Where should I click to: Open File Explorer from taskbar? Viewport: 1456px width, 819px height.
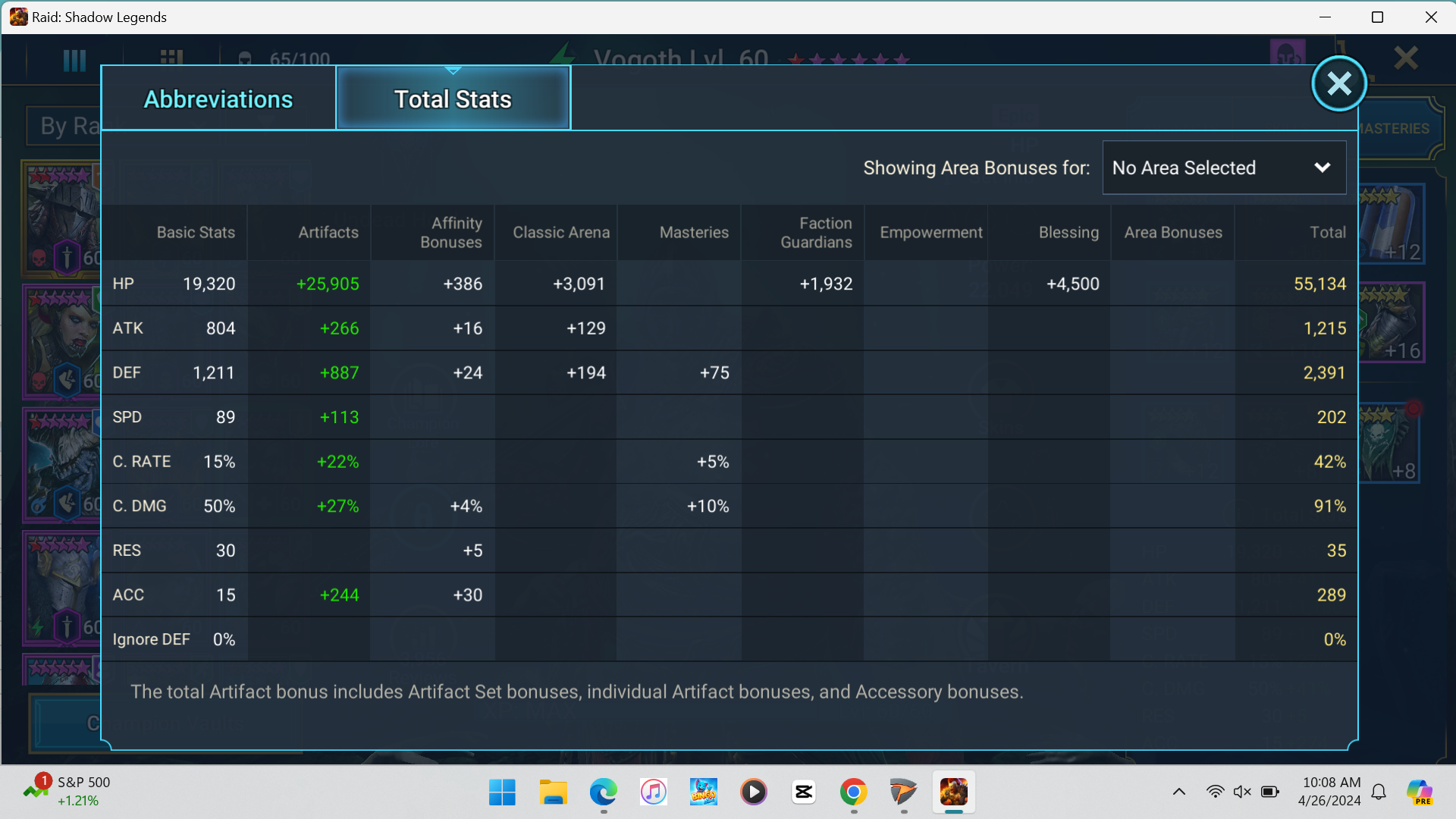point(553,792)
